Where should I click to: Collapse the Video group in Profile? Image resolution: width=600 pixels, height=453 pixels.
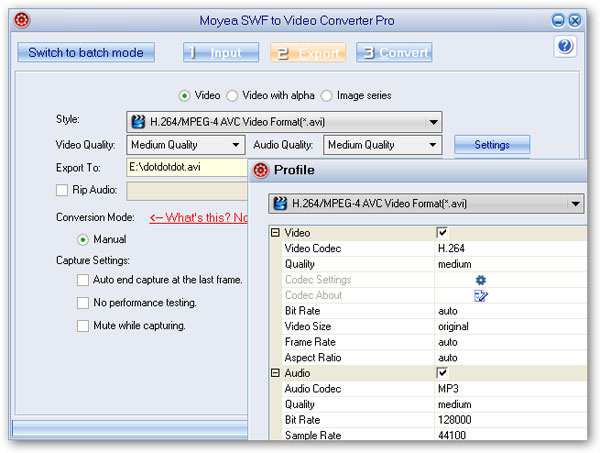click(x=275, y=233)
